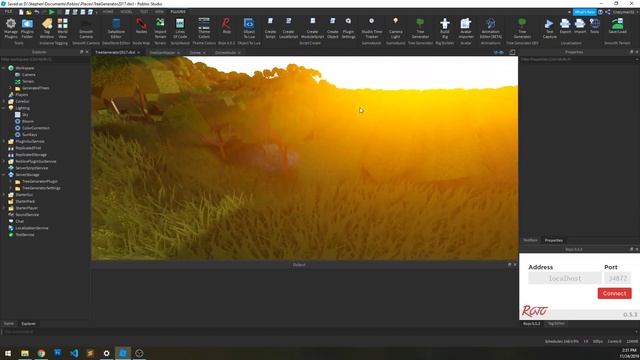Switch to the Explorer tab at bottom left
The height and width of the screenshot is (360, 640).
tap(29, 324)
